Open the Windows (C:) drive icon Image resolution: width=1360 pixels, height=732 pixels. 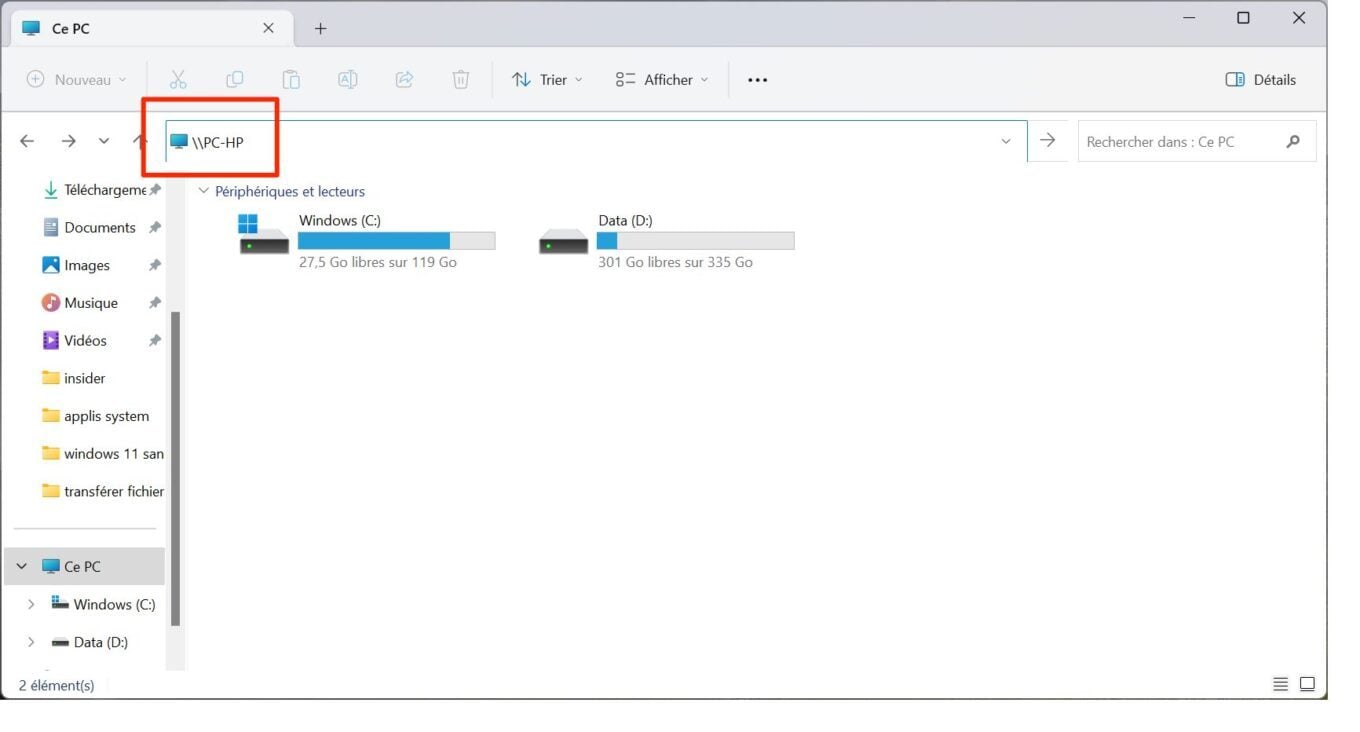click(x=264, y=234)
